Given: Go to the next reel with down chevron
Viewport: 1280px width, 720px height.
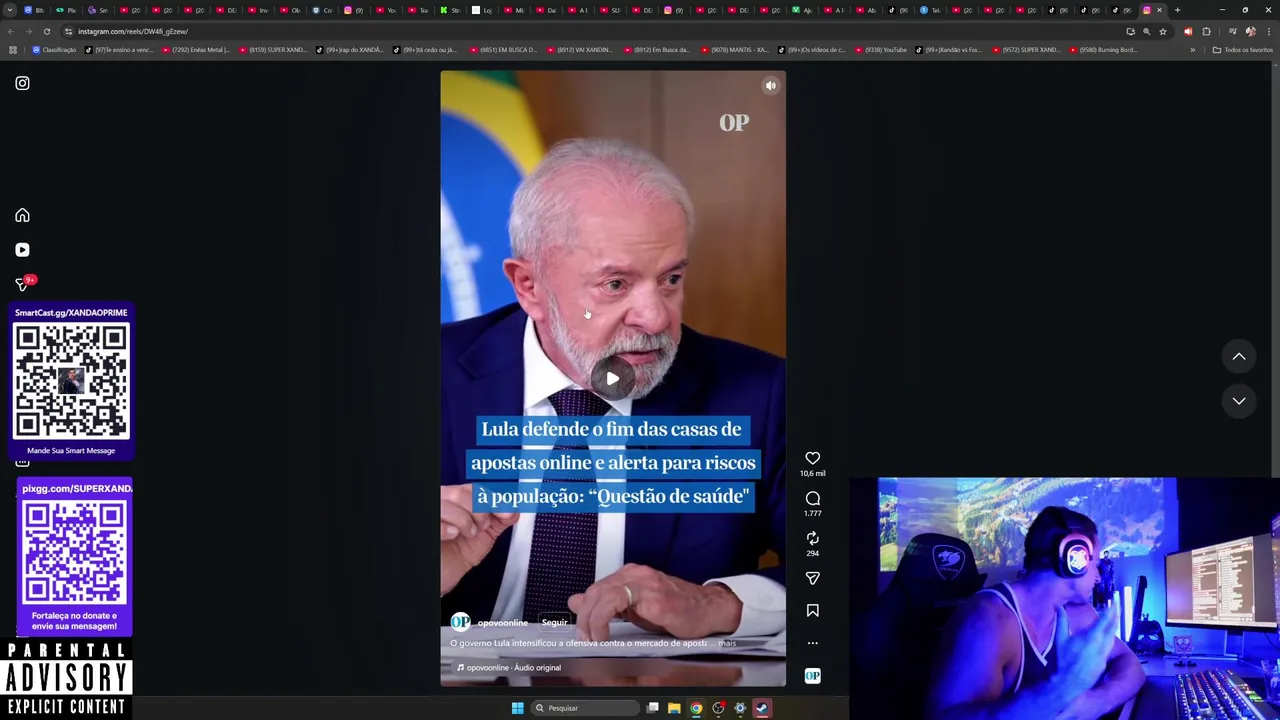Looking at the screenshot, I should tap(1239, 401).
